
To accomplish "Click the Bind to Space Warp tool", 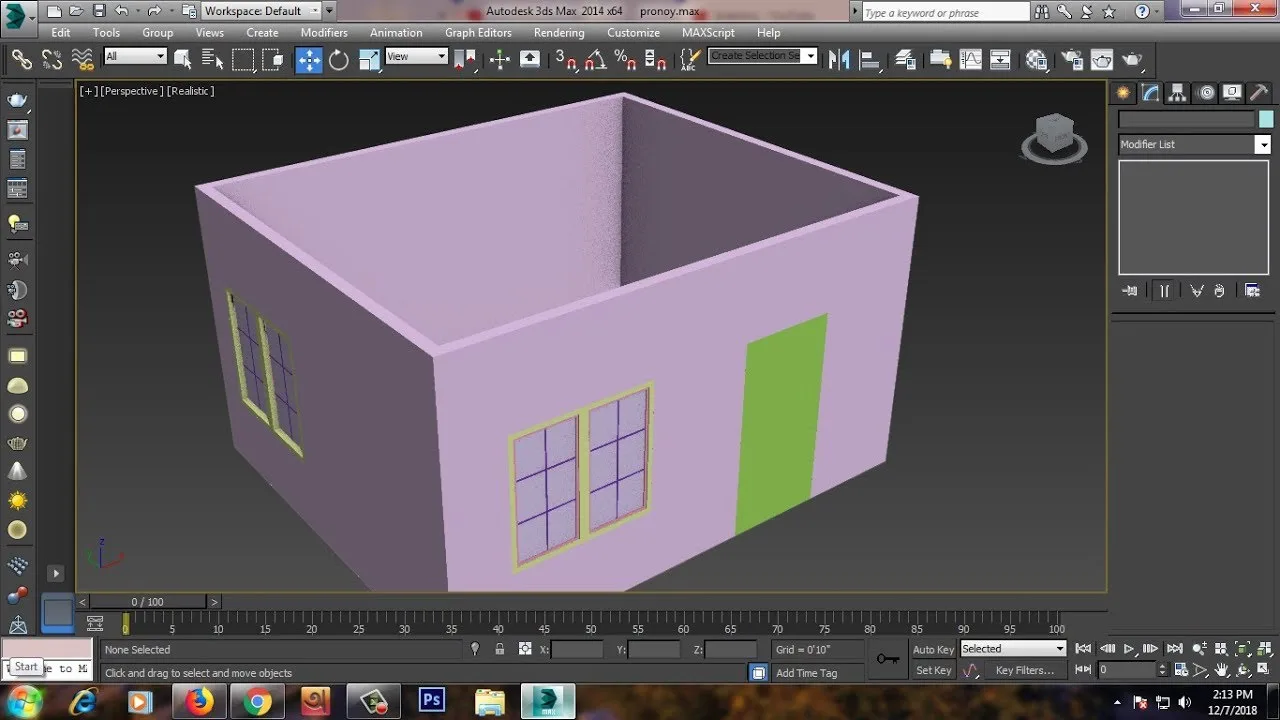I will (x=83, y=60).
